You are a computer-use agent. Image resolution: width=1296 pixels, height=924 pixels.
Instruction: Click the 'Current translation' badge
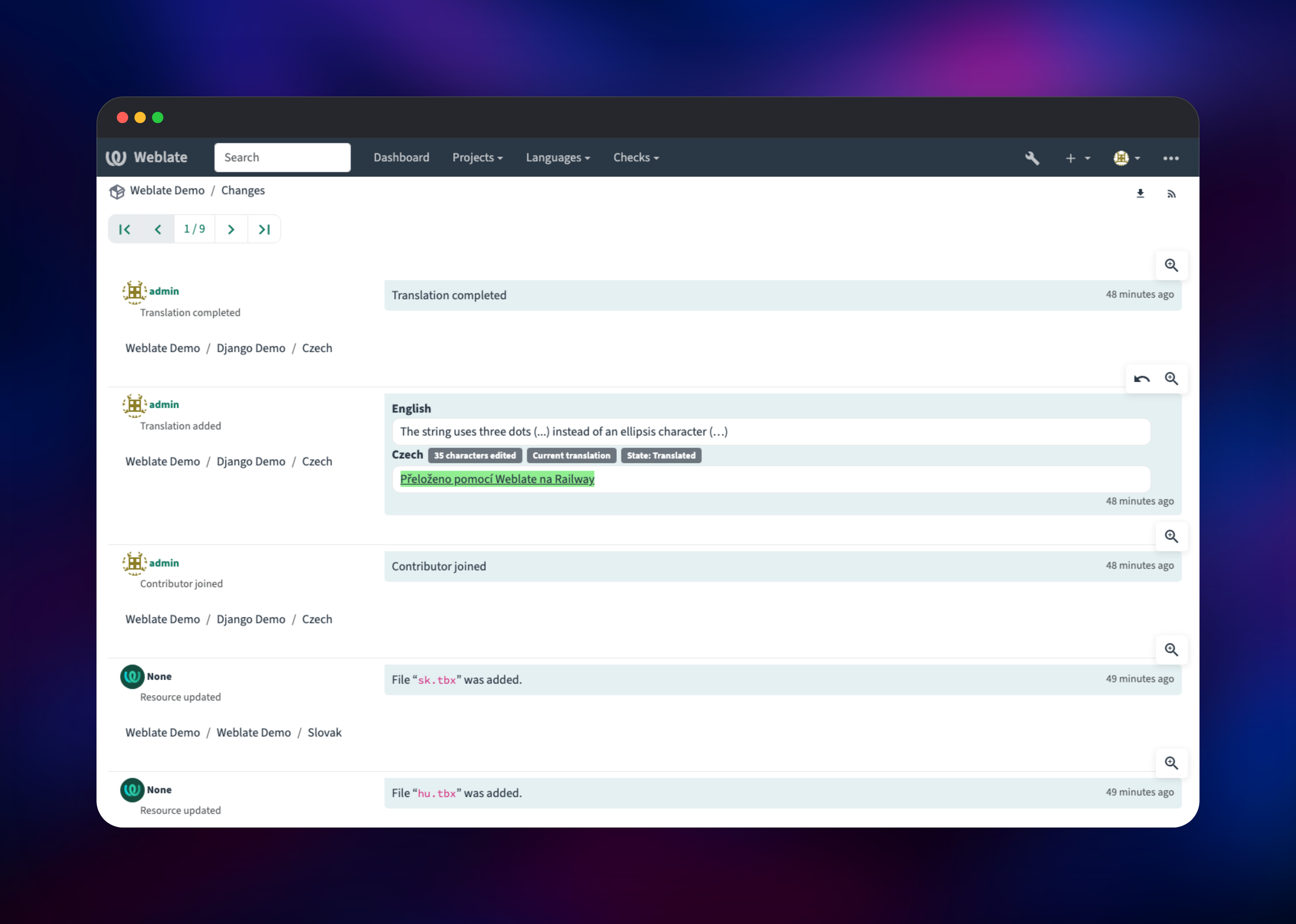click(571, 456)
